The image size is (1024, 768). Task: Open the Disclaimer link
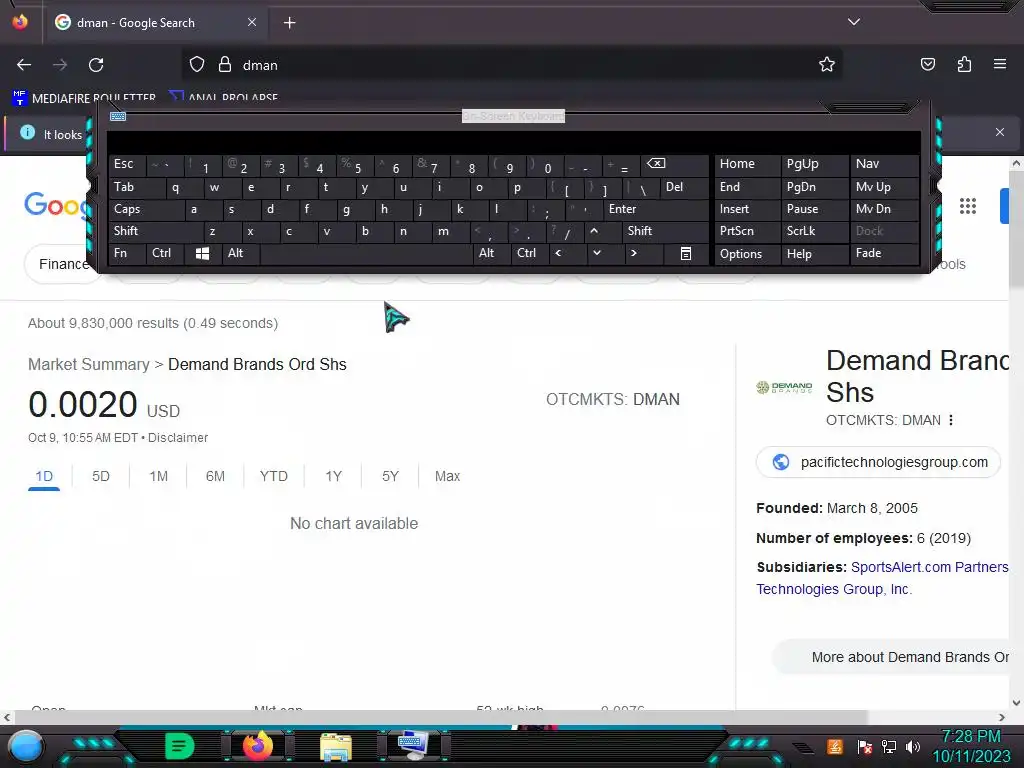point(178,438)
